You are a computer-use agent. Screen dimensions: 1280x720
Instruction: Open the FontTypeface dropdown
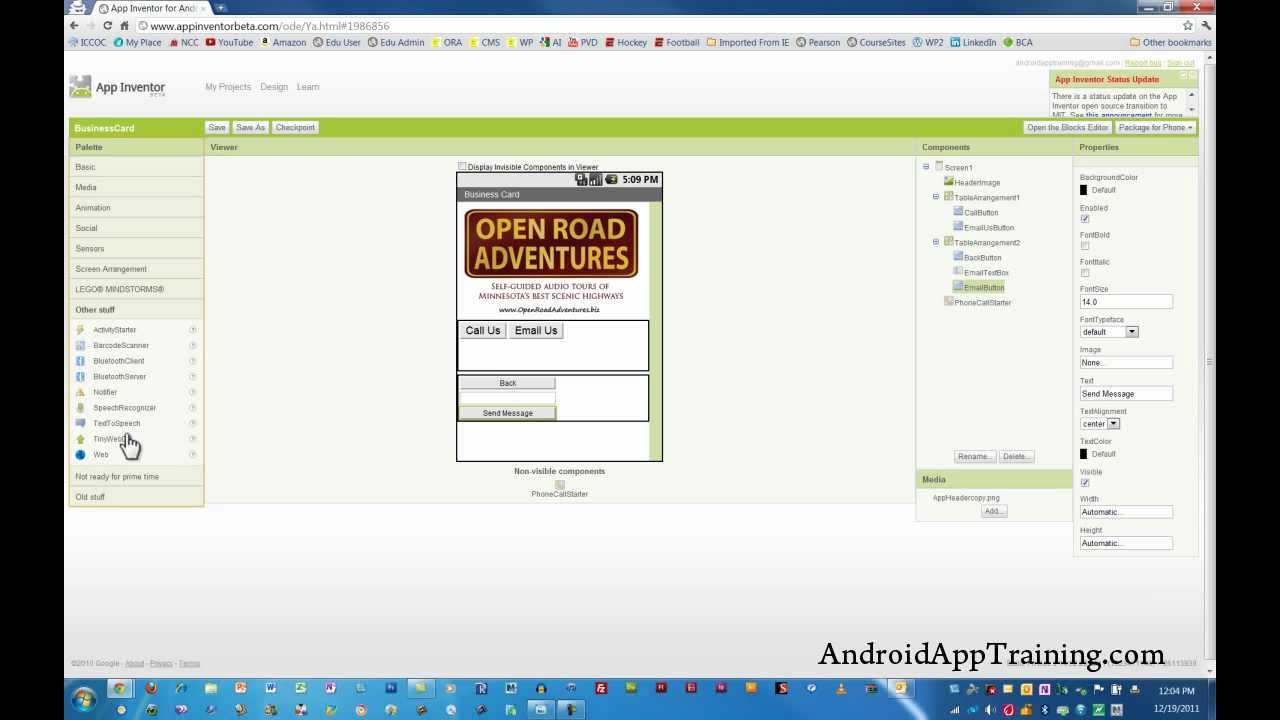pyautogui.click(x=1109, y=332)
